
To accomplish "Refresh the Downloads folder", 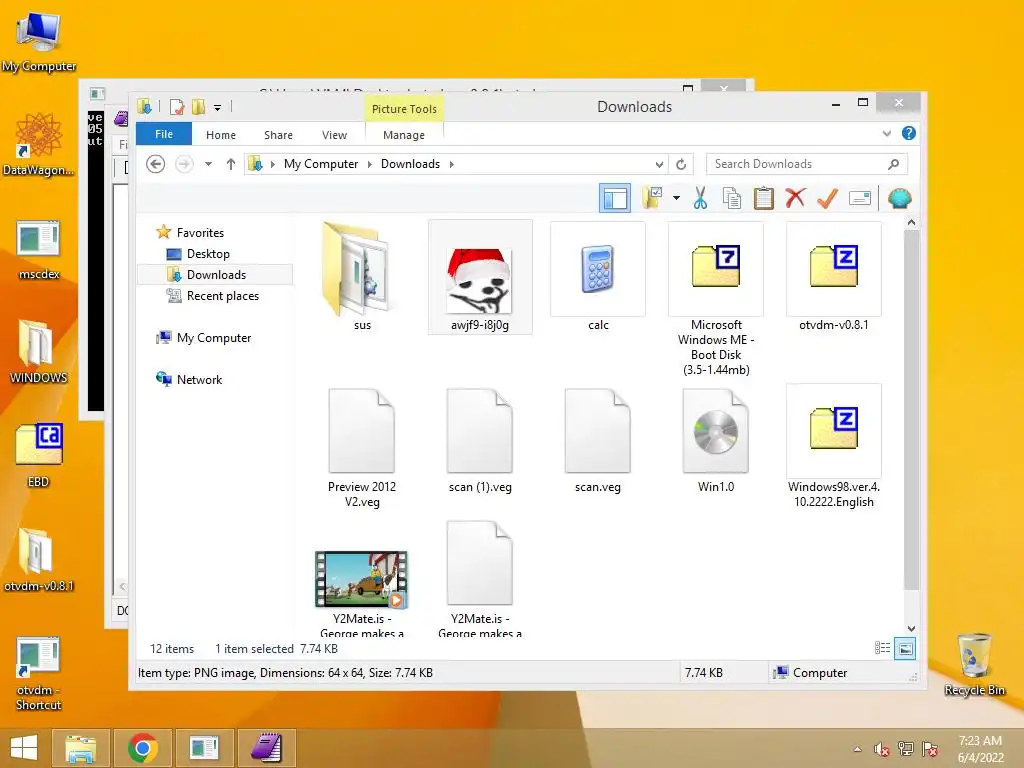I will coord(681,165).
